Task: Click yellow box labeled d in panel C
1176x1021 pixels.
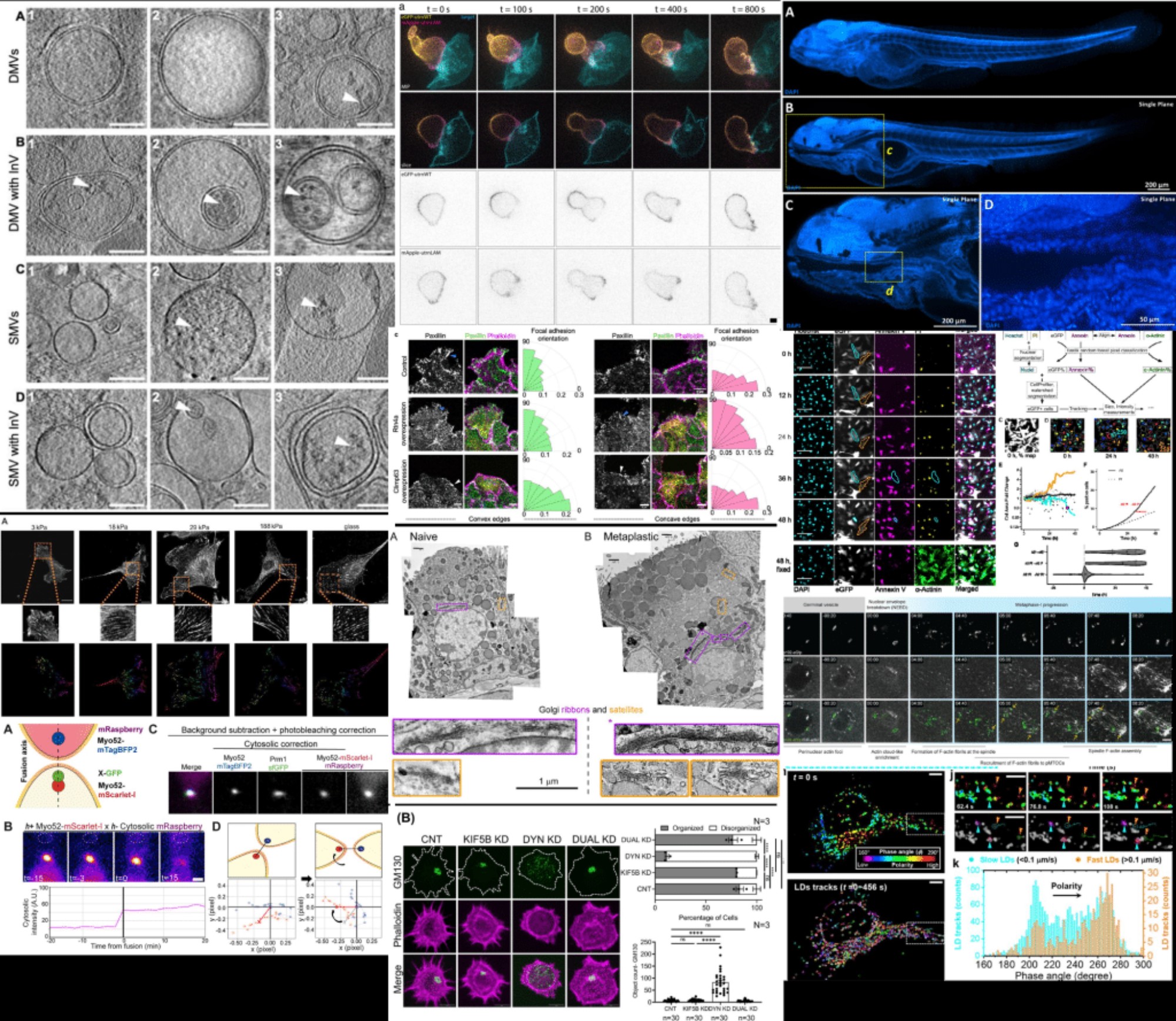Action: pyautogui.click(x=883, y=266)
